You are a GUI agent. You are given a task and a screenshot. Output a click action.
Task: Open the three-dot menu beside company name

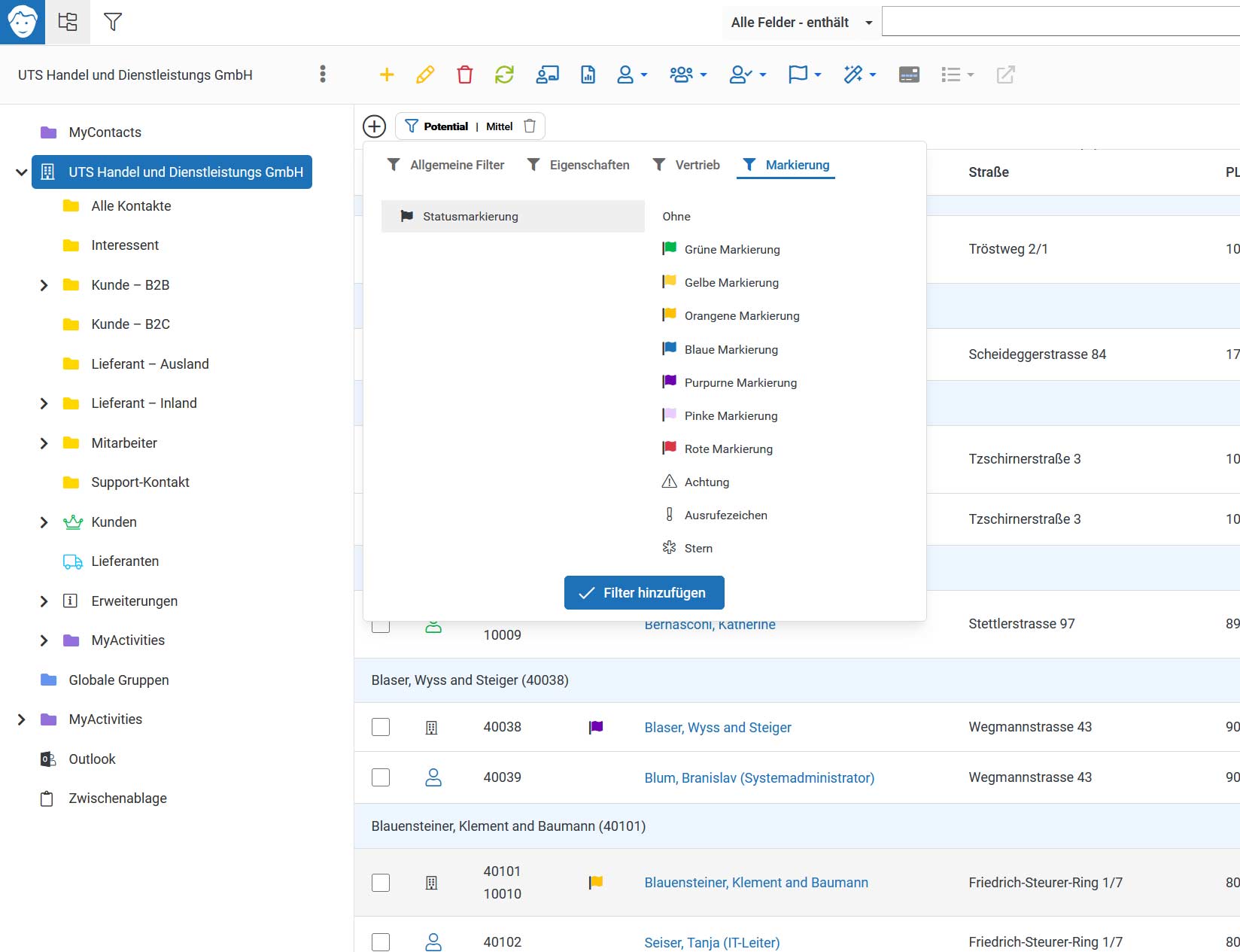323,74
